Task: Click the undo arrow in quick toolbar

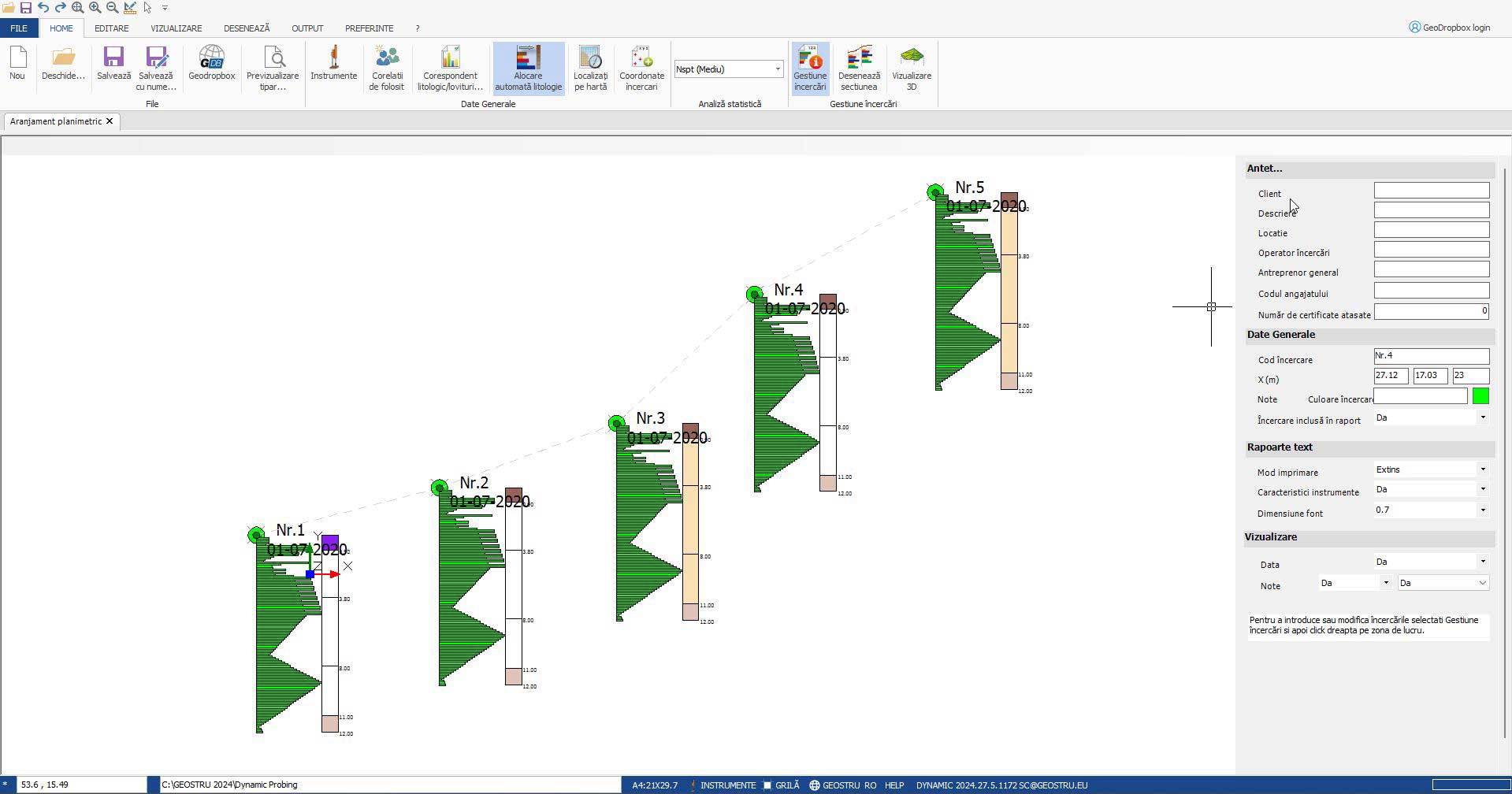Action: coord(43,8)
